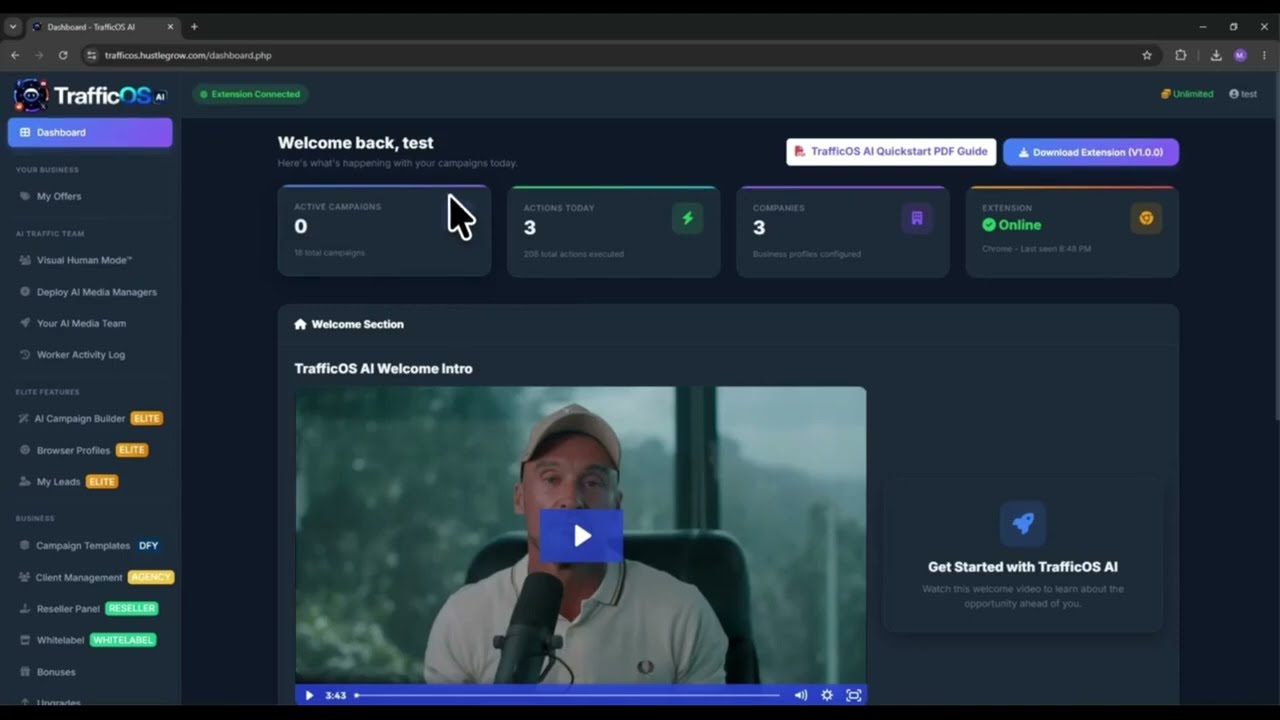Image resolution: width=1280 pixels, height=720 pixels.
Task: Click the Campaign Templates icon
Action: (25, 545)
